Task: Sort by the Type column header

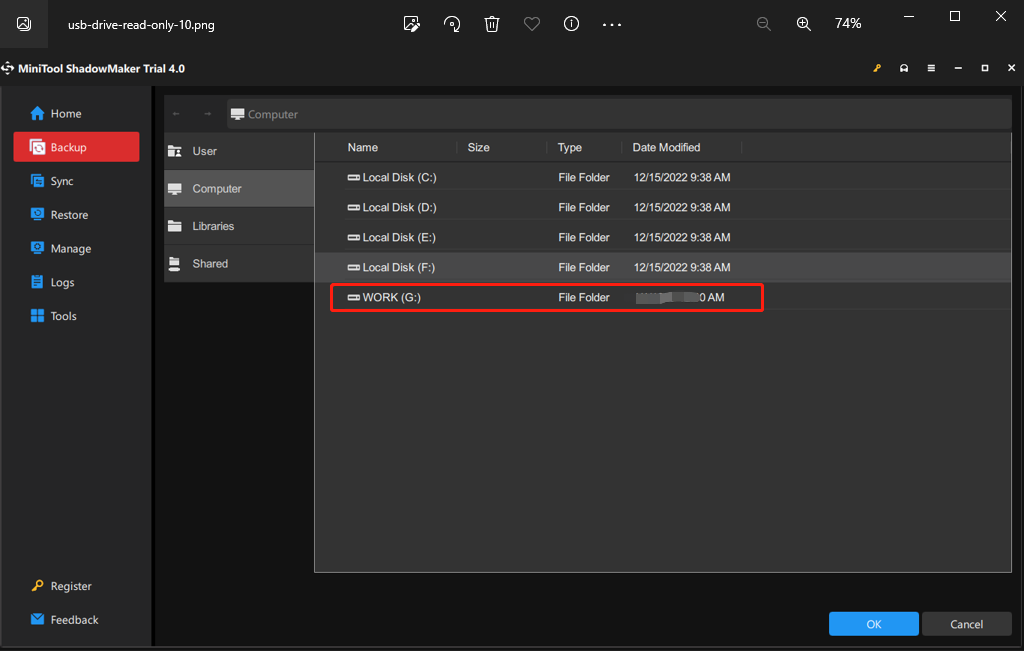Action: 569,148
